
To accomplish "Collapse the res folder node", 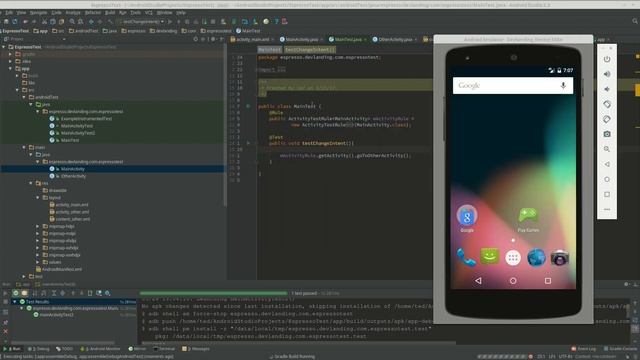I will 31,183.
